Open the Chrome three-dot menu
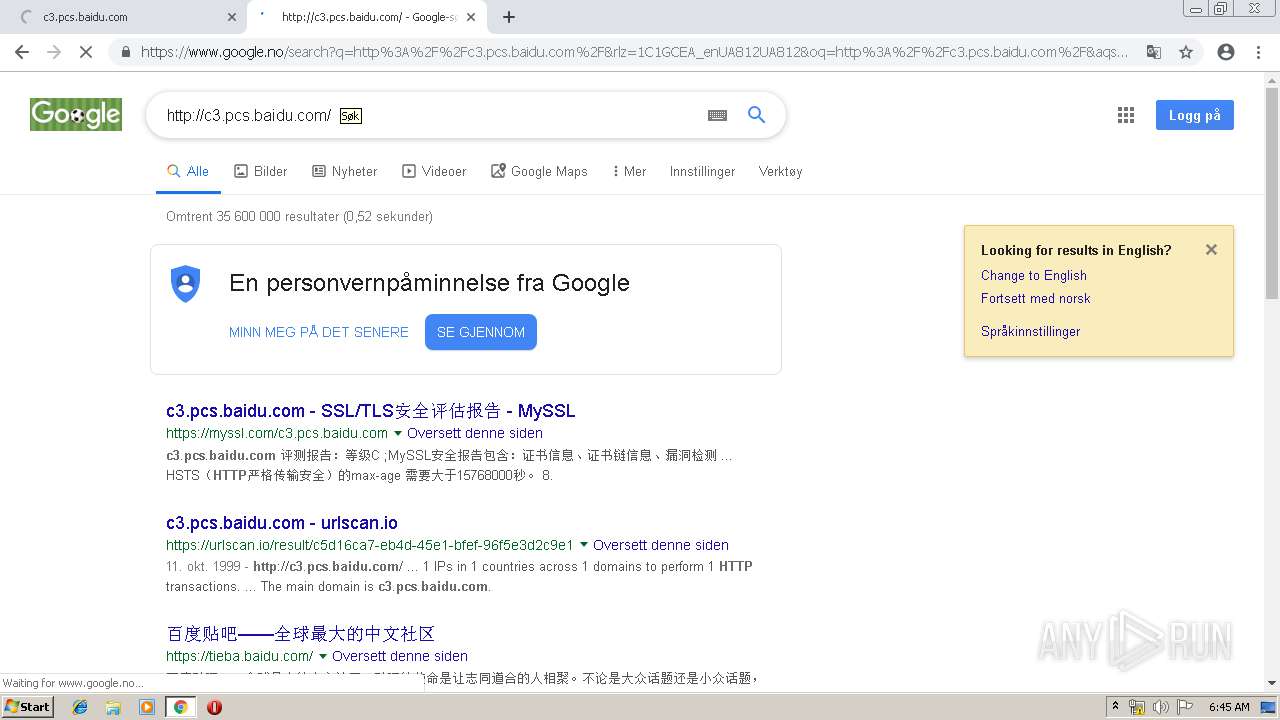The image size is (1280, 720). [x=1258, y=52]
